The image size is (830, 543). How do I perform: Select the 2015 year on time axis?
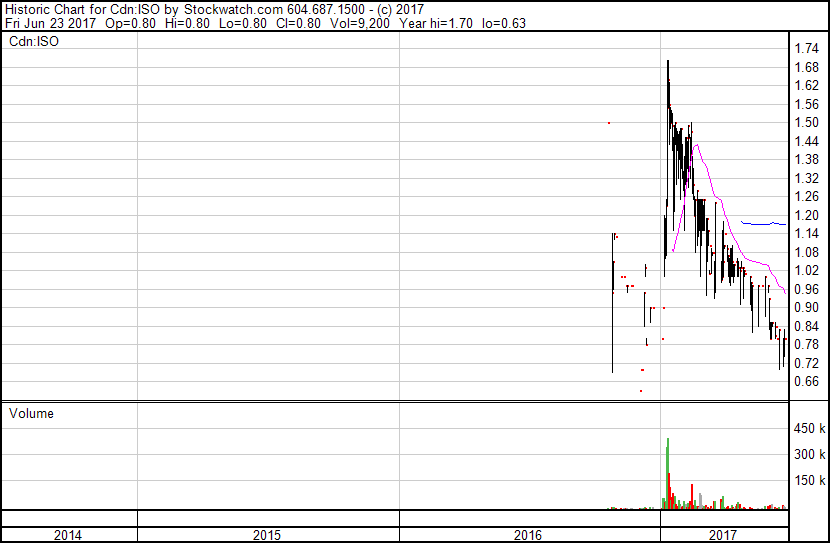coord(267,535)
